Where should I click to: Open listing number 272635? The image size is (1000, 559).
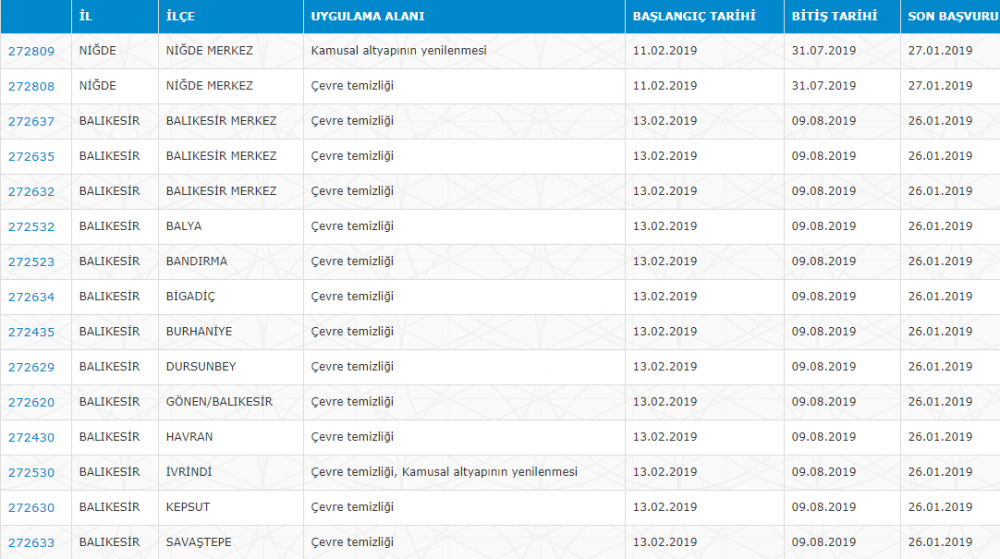point(31,156)
